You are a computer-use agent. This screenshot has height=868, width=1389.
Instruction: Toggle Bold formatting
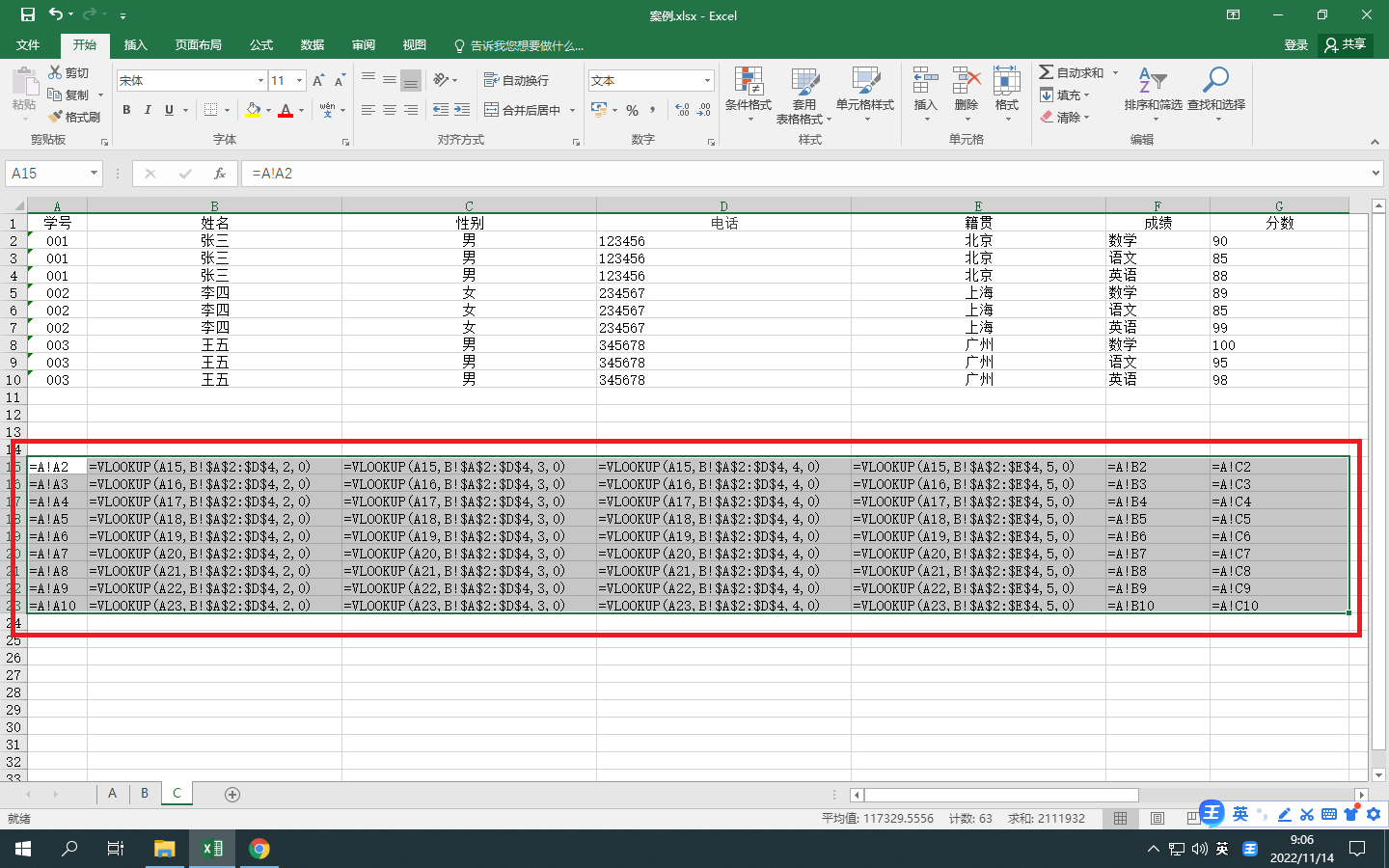pyautogui.click(x=126, y=110)
